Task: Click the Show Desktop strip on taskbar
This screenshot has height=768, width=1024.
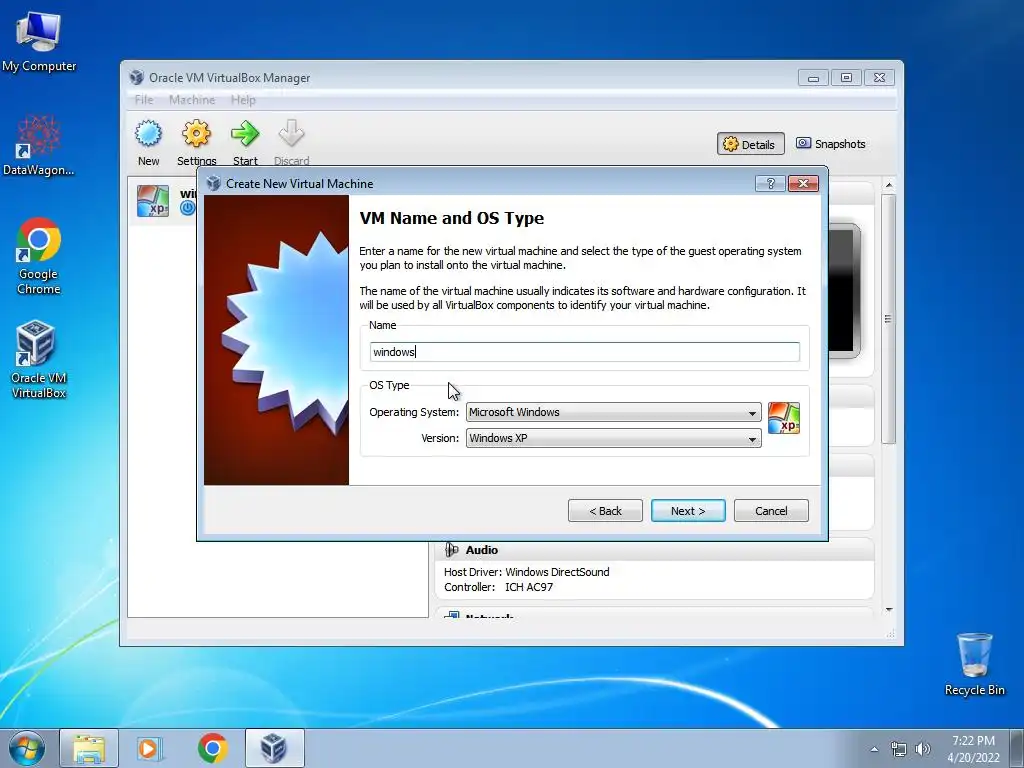Action: [1017, 748]
